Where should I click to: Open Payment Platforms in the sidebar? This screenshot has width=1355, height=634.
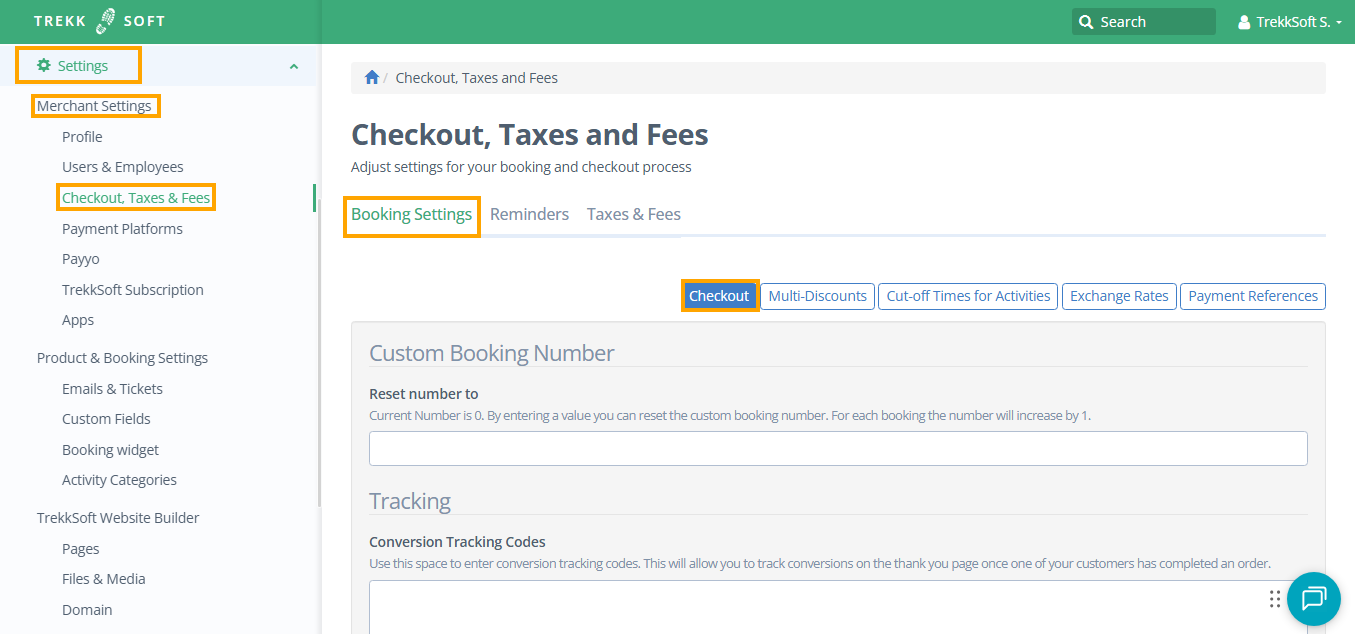pos(122,229)
